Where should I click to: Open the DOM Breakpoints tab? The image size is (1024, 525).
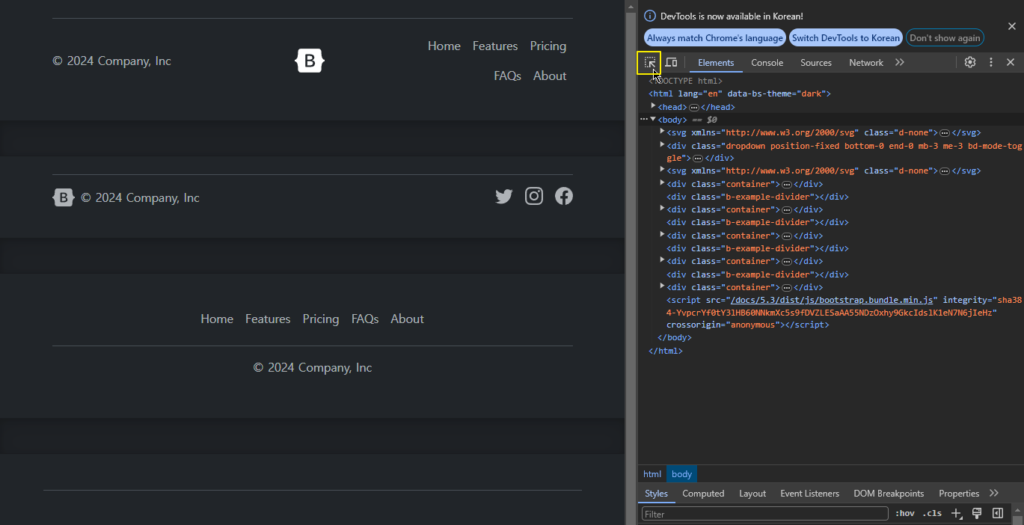click(888, 494)
